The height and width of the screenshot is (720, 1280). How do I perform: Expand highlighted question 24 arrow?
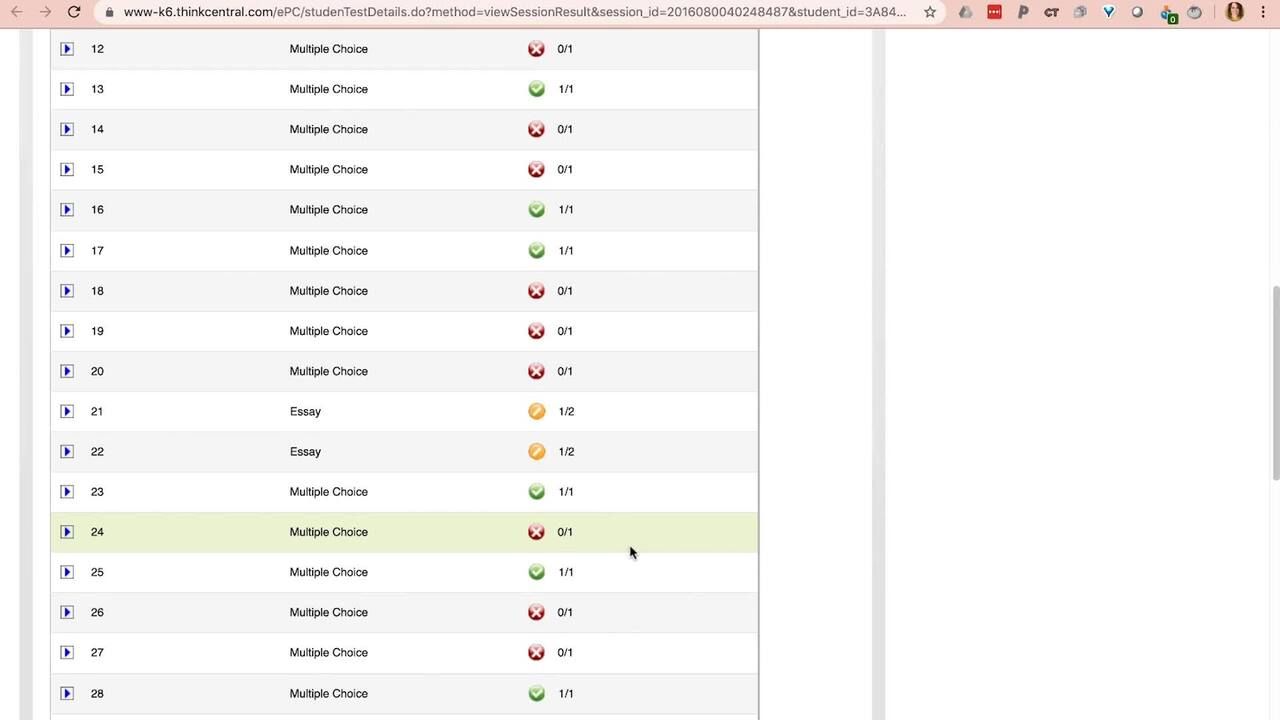click(x=67, y=532)
